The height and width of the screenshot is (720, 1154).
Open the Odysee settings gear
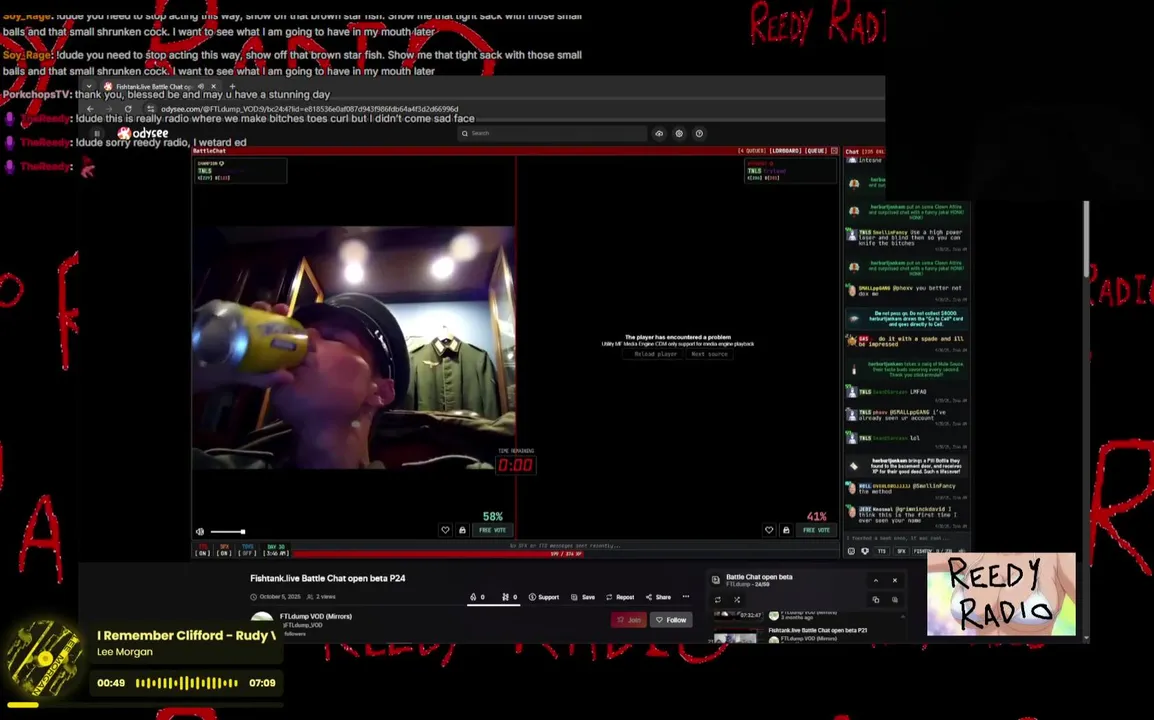tap(679, 133)
